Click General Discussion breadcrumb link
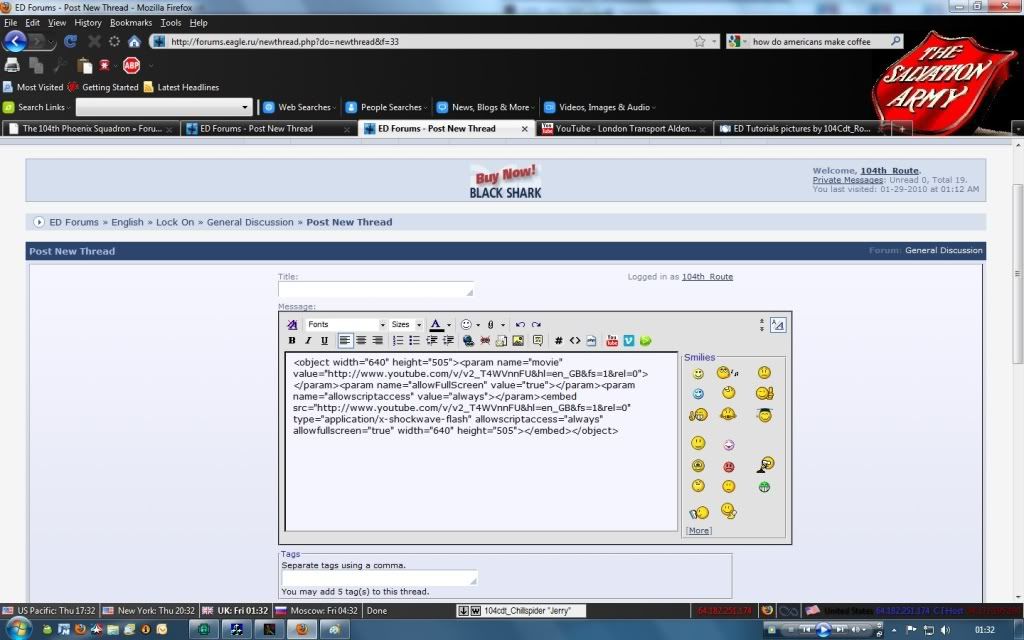The width and height of the screenshot is (1024, 640). pos(250,222)
